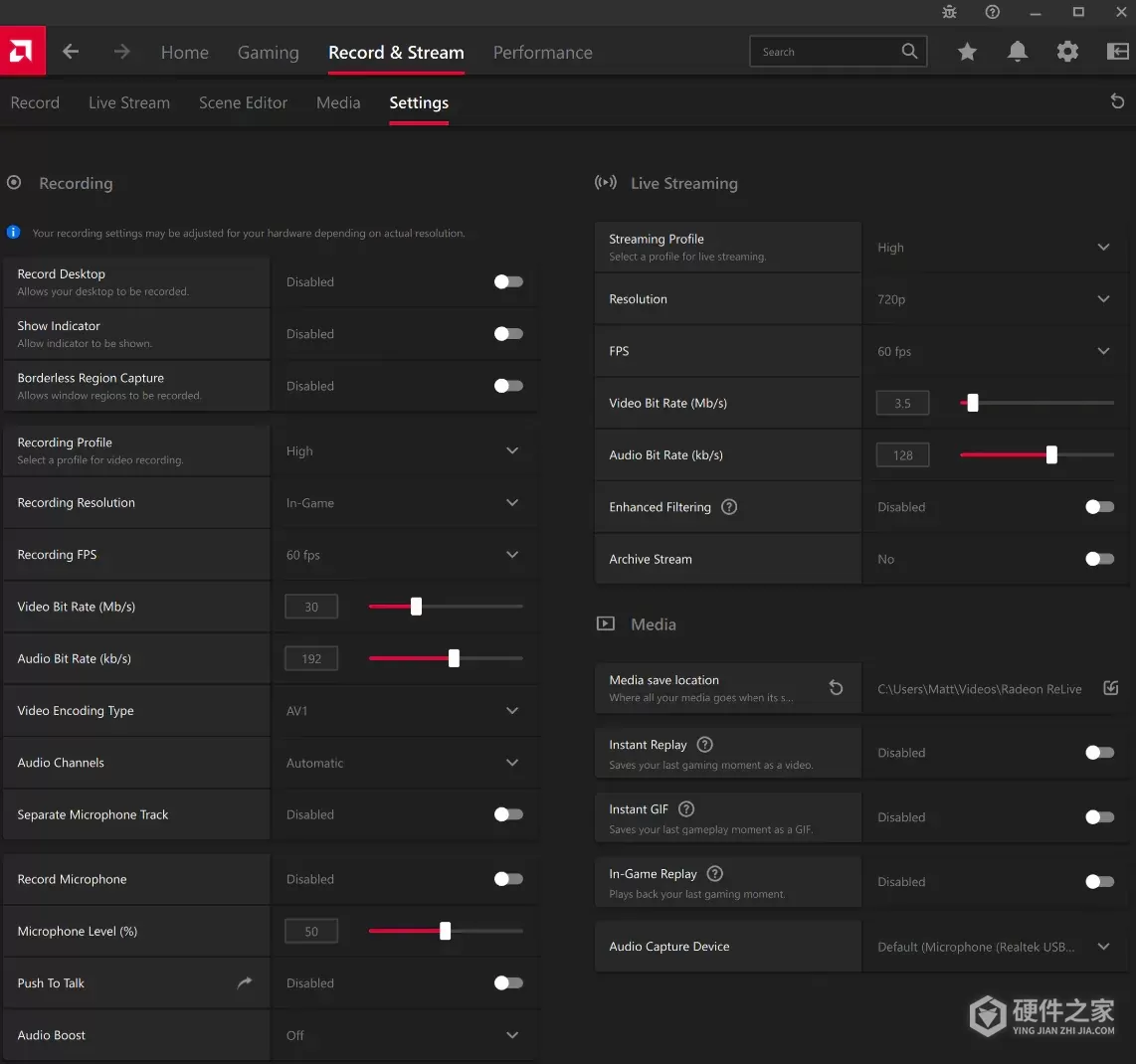
Task: Click the AMD logo icon
Action: pos(23,51)
